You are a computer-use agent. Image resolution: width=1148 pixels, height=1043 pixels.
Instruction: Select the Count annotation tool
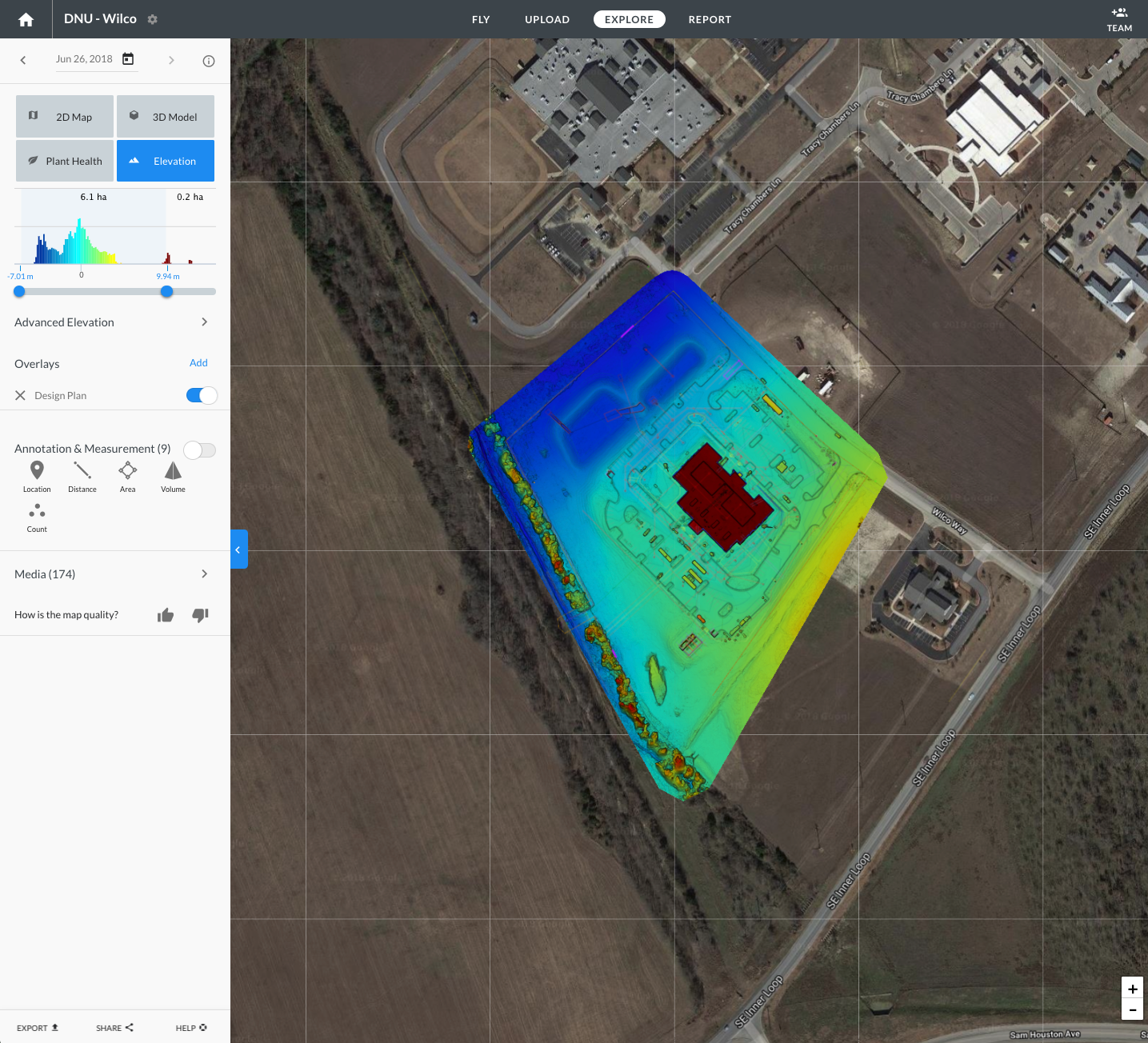pos(37,517)
